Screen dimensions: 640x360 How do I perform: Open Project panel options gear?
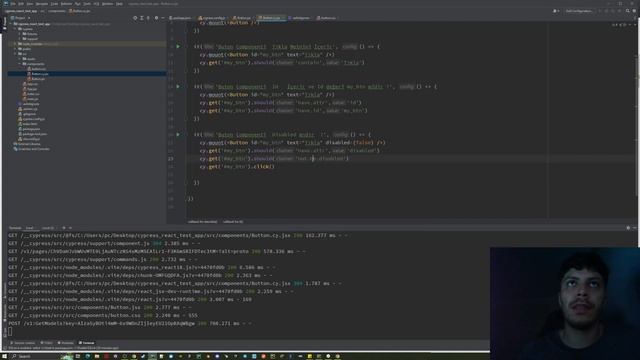(156, 18)
